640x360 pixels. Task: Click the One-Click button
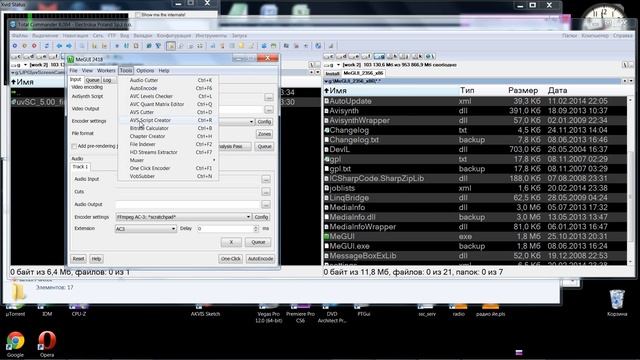pyautogui.click(x=231, y=259)
